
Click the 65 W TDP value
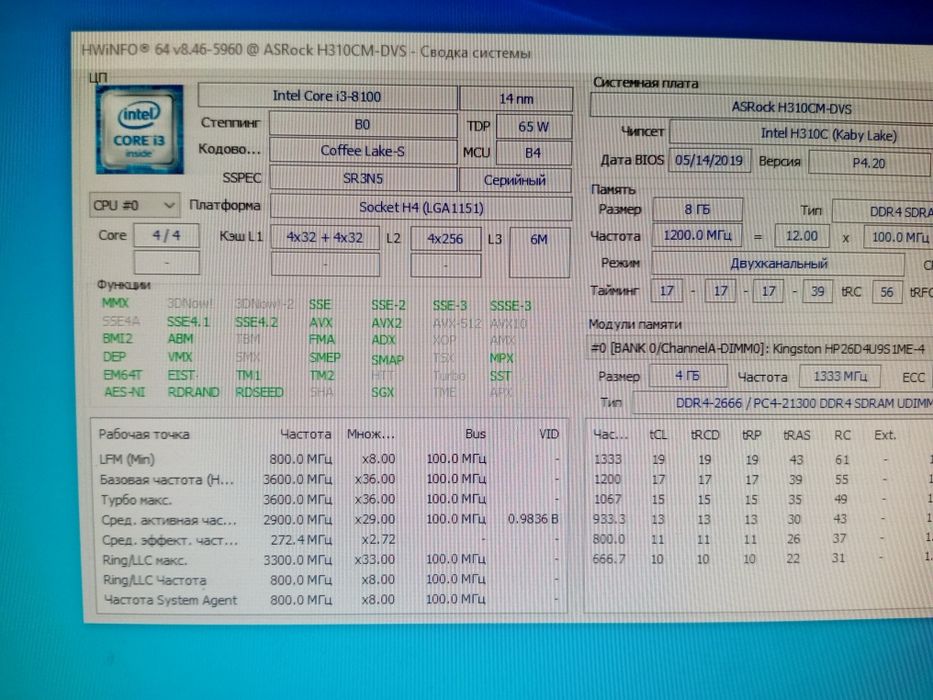(x=533, y=126)
